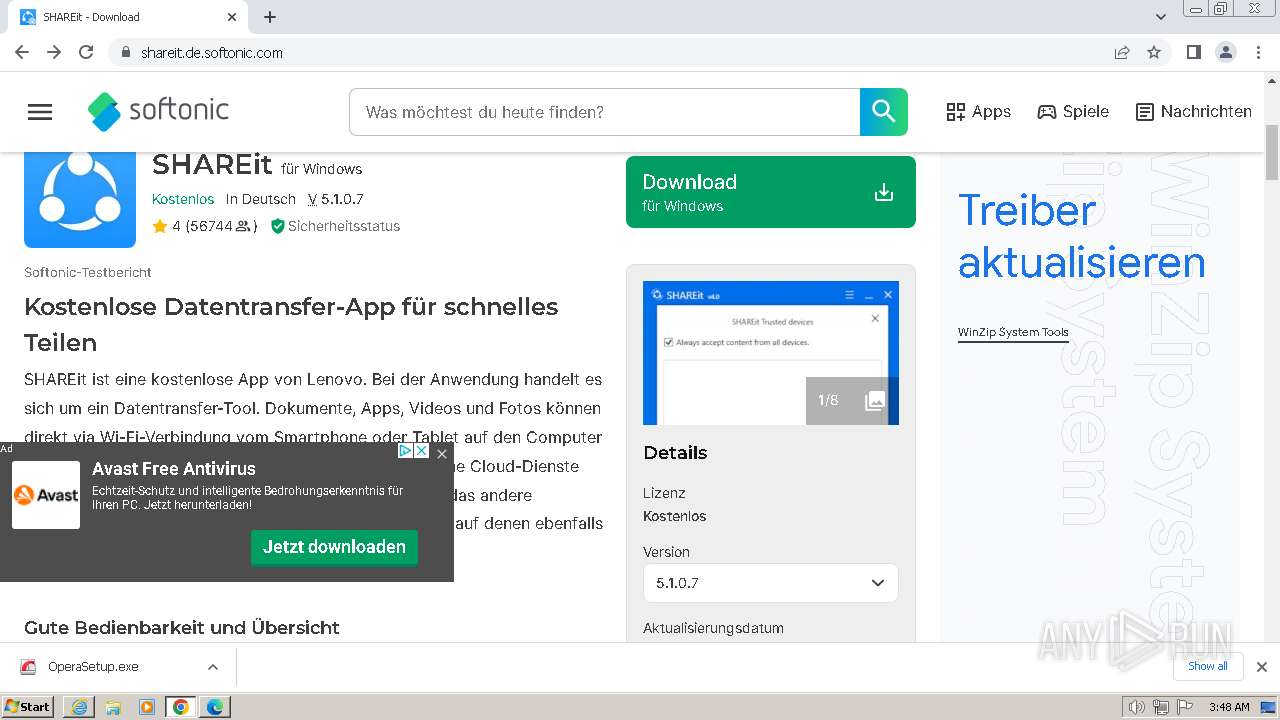Click the AdChoices info icon on Avast ad
This screenshot has width=1280, height=720.
point(405,451)
